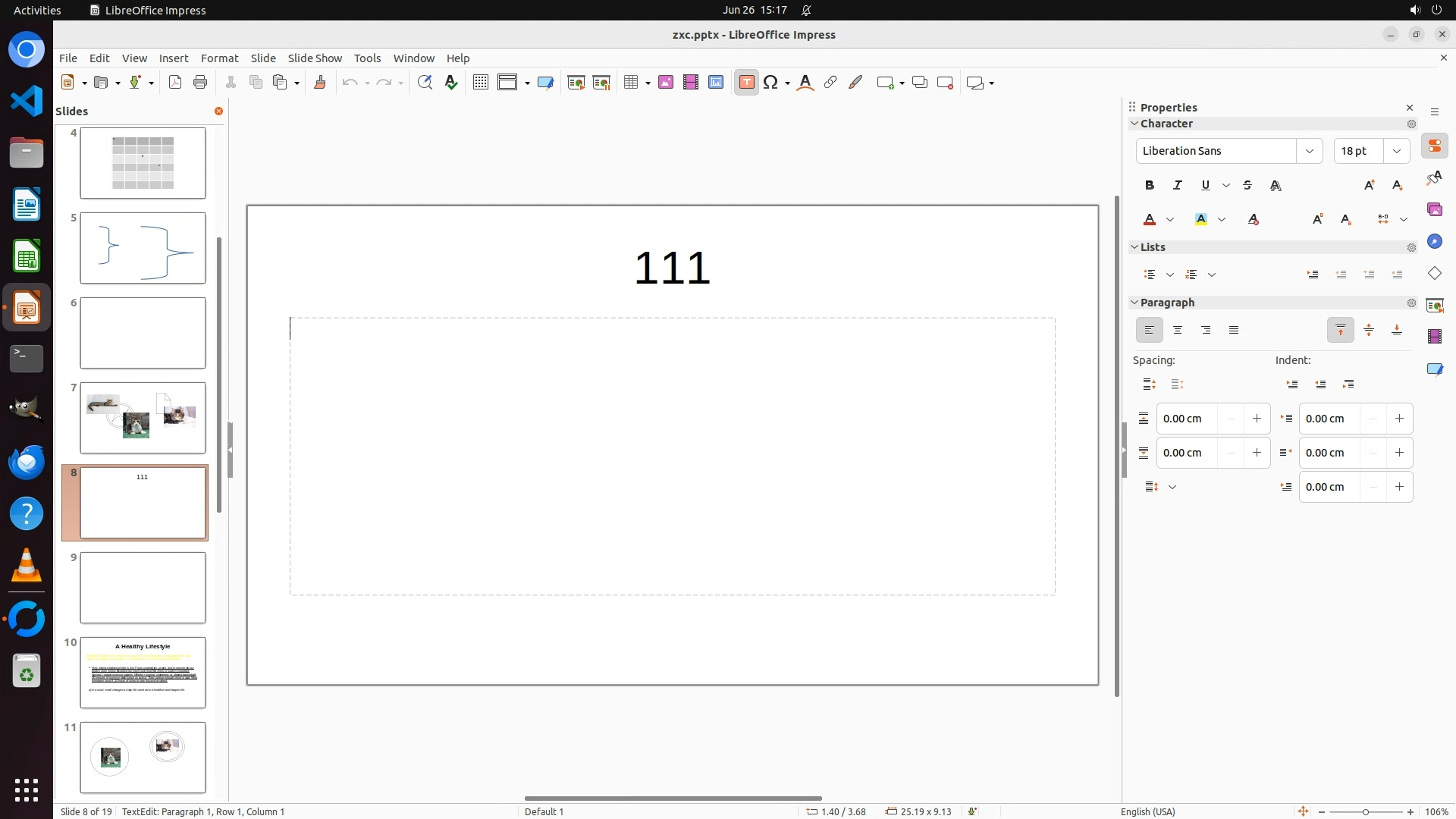Open the Slide Show menu

tap(315, 58)
